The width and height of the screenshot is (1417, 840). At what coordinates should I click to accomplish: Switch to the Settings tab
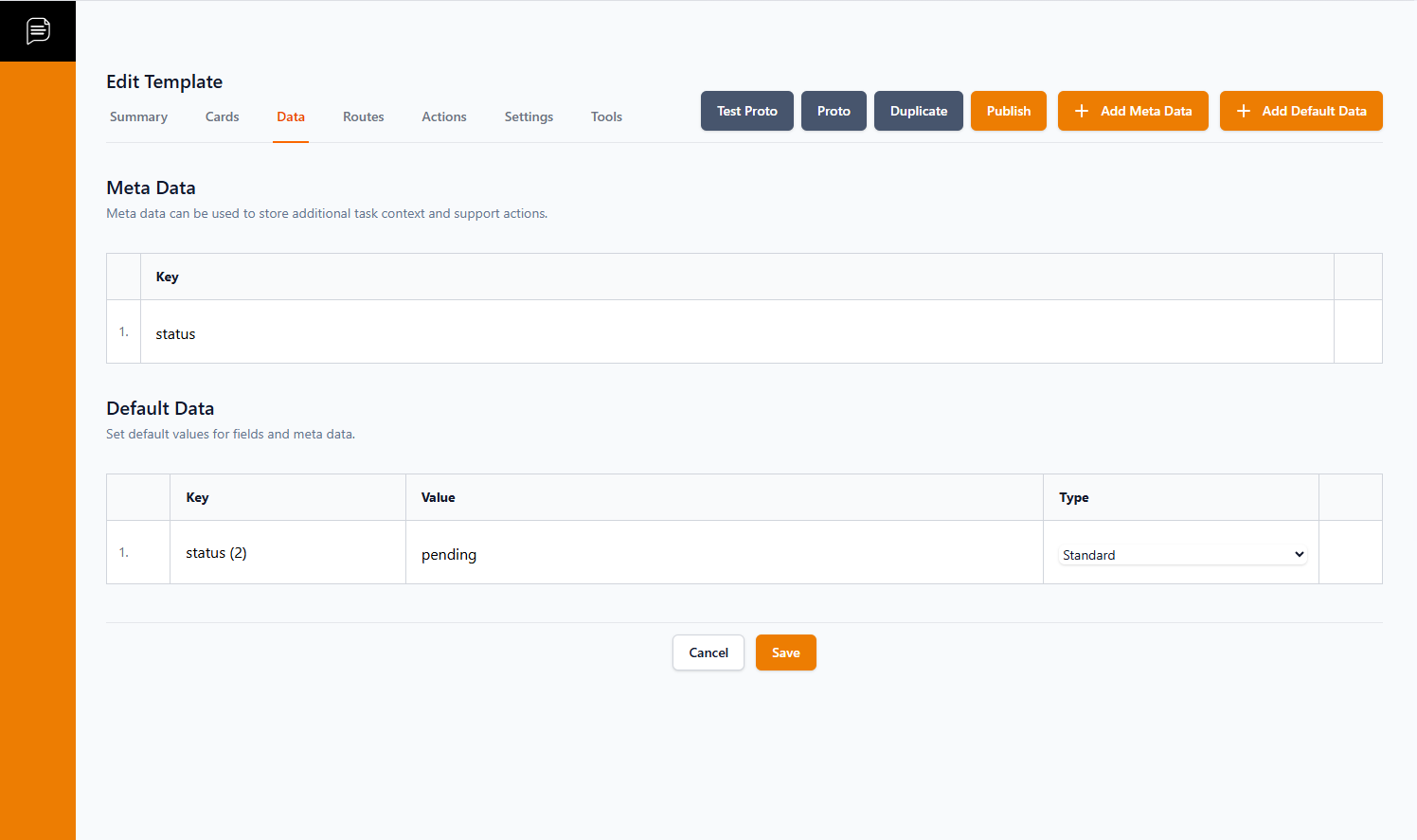tap(529, 116)
